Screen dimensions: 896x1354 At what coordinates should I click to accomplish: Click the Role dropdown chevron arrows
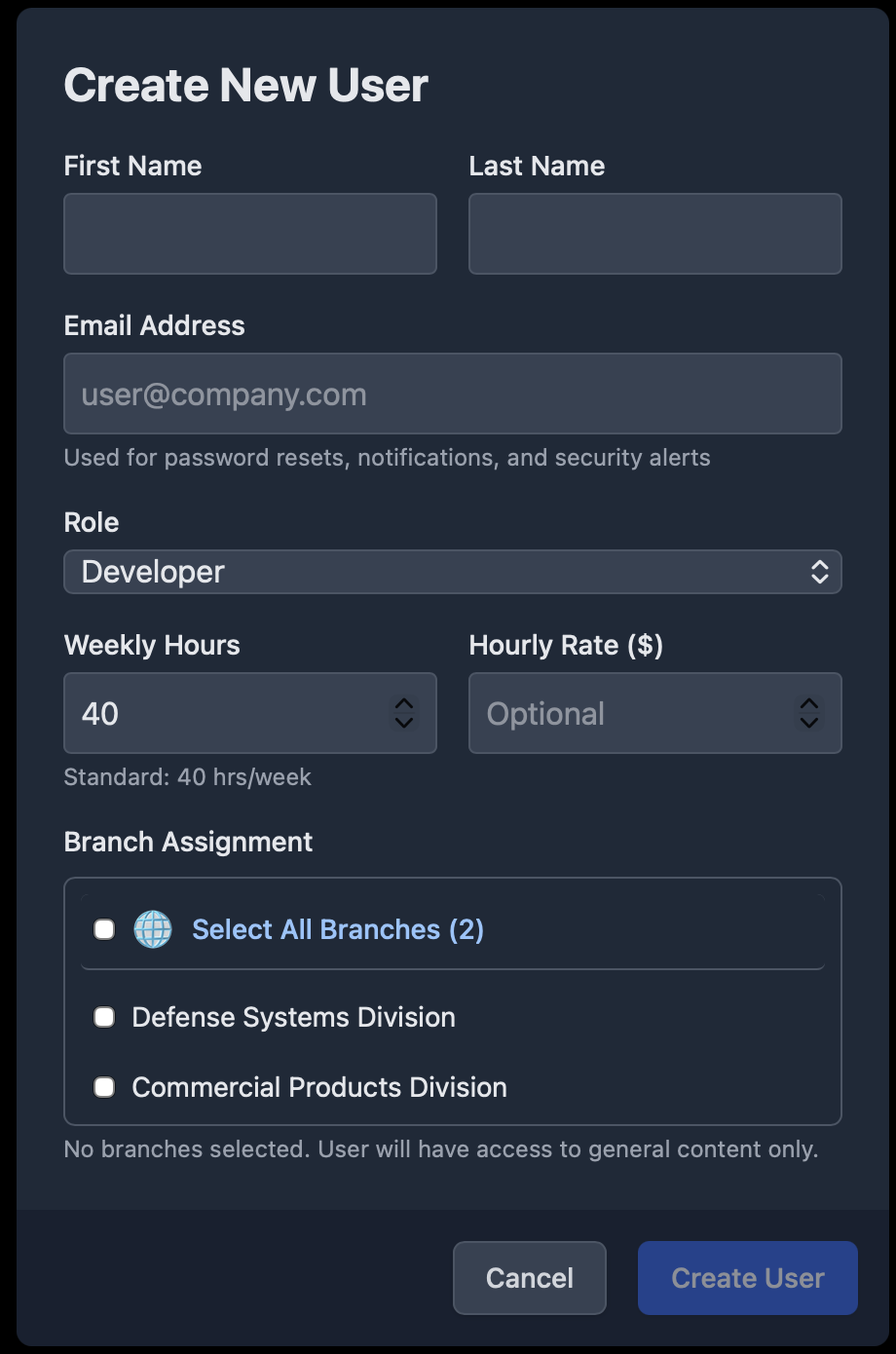pos(819,572)
